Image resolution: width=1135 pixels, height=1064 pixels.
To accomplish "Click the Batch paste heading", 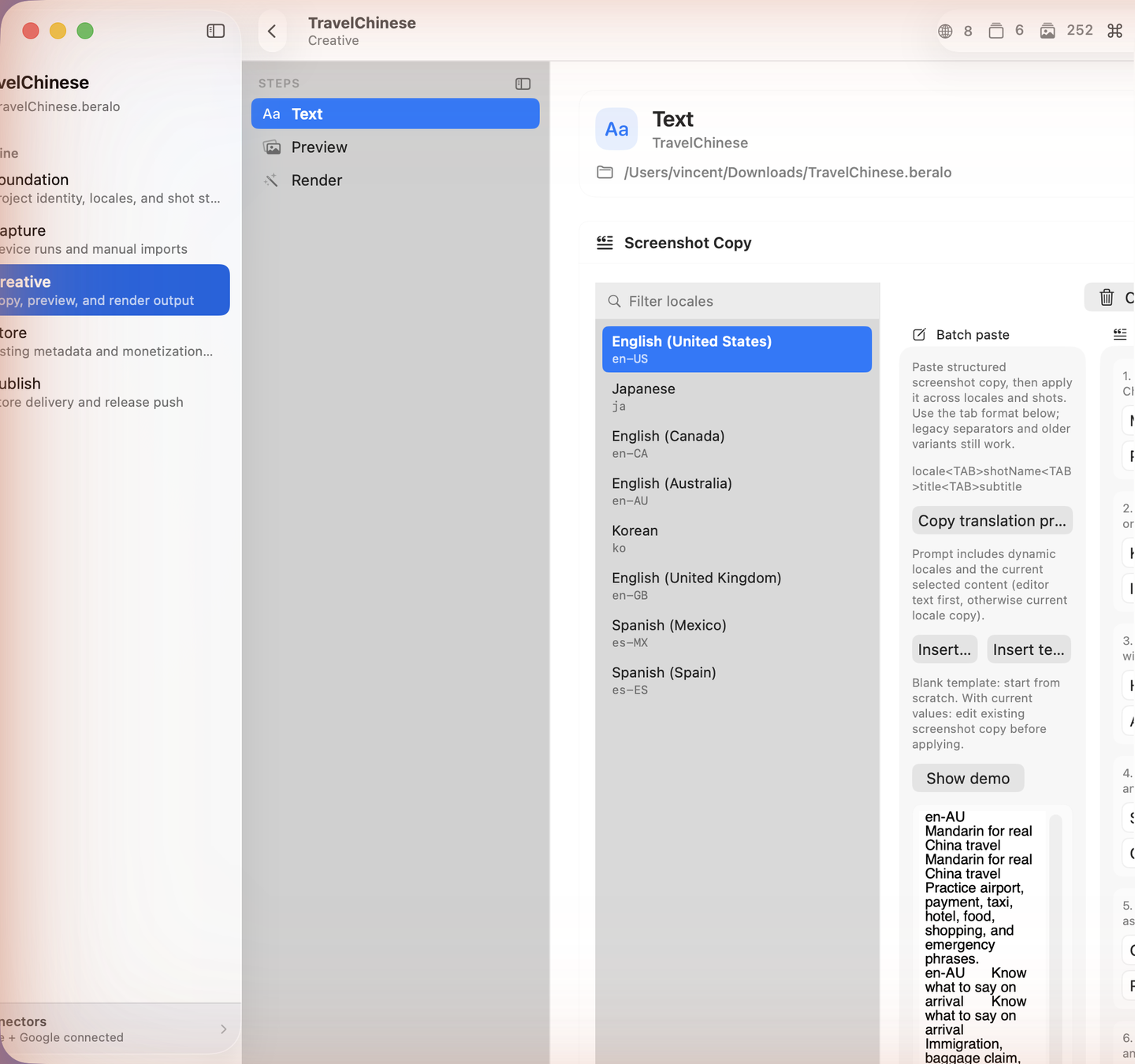I will coord(973,335).
